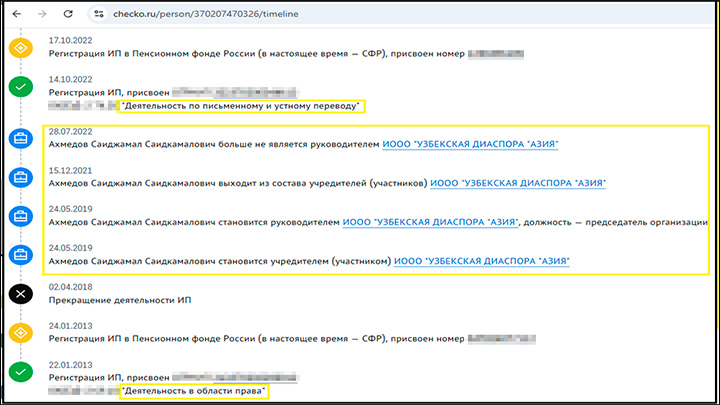The height and width of the screenshot is (405, 720).
Task: Click blue briefcase icon for 15.12.2021
Action: [20, 177]
